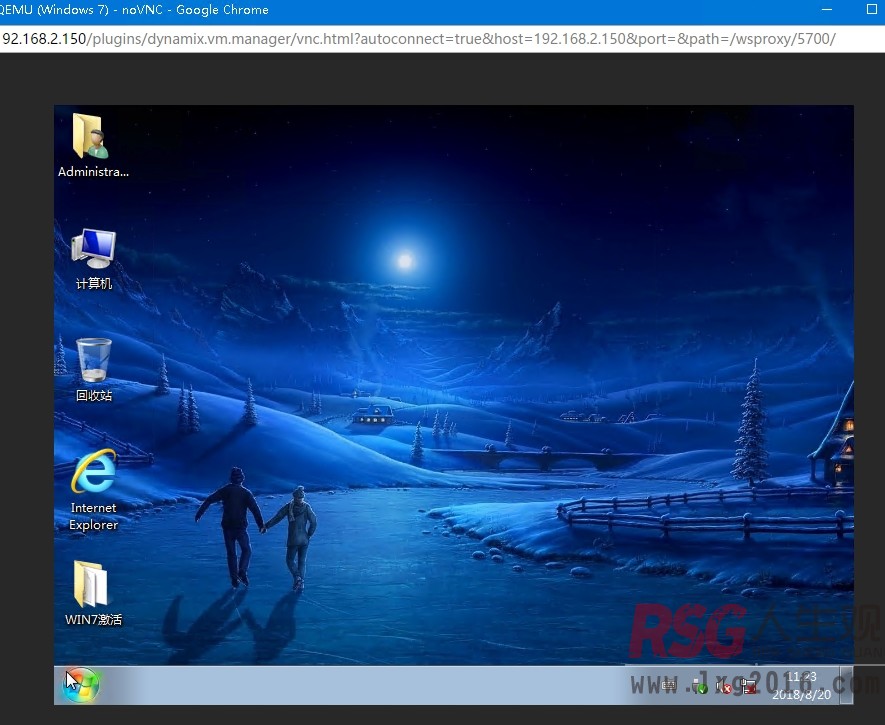Click the muted volume tray icon
Screen dimensions: 885x725
click(724, 686)
